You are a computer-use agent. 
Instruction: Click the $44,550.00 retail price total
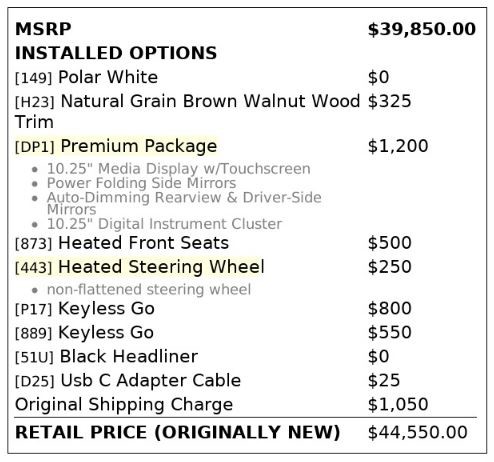tap(418, 432)
